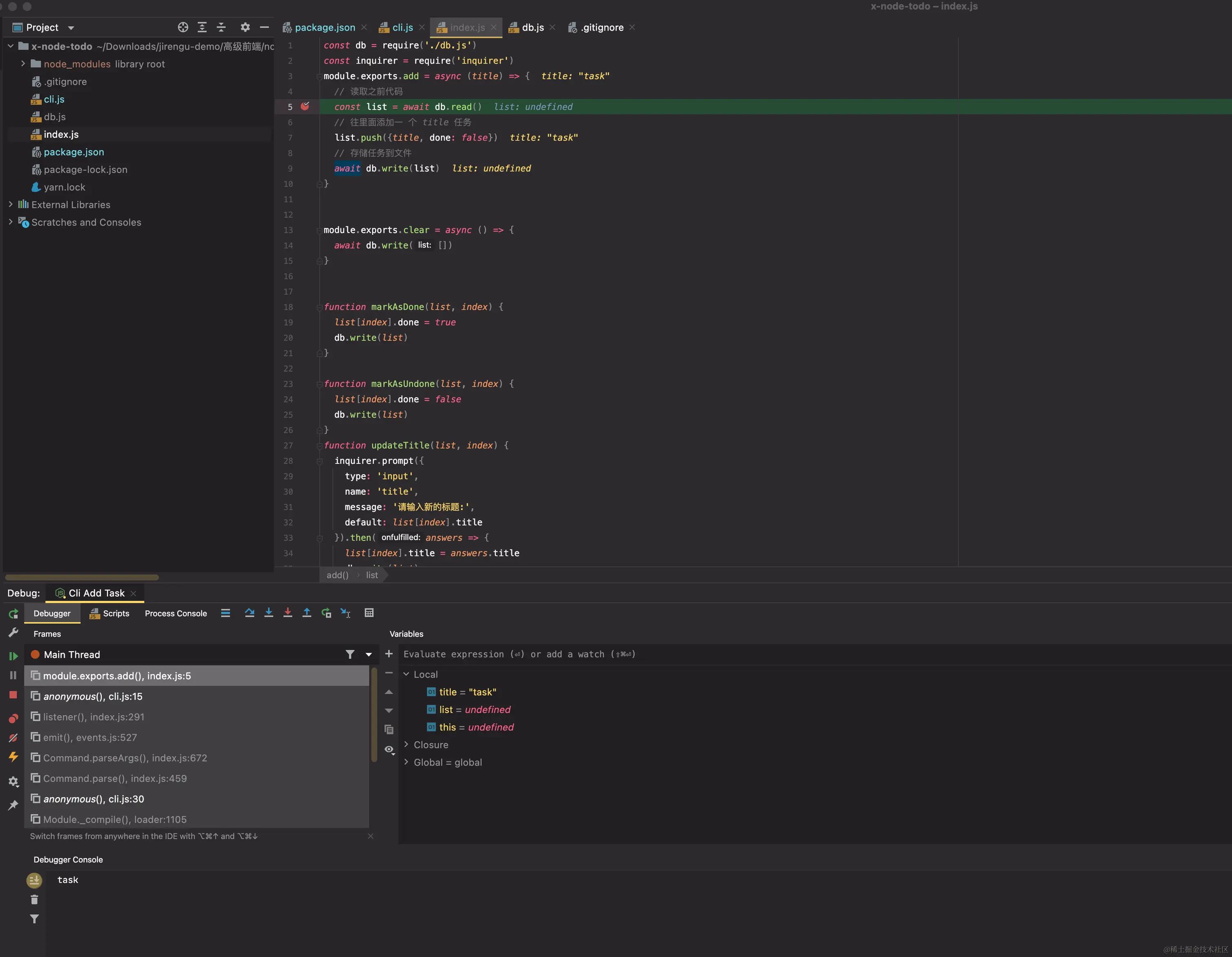Resume program with green play icon
The image size is (1232, 957).
[13, 656]
